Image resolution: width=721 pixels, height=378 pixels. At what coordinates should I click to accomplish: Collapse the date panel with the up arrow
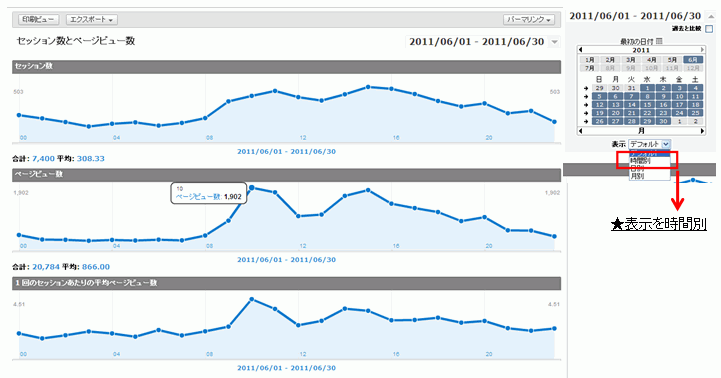(x=711, y=16)
